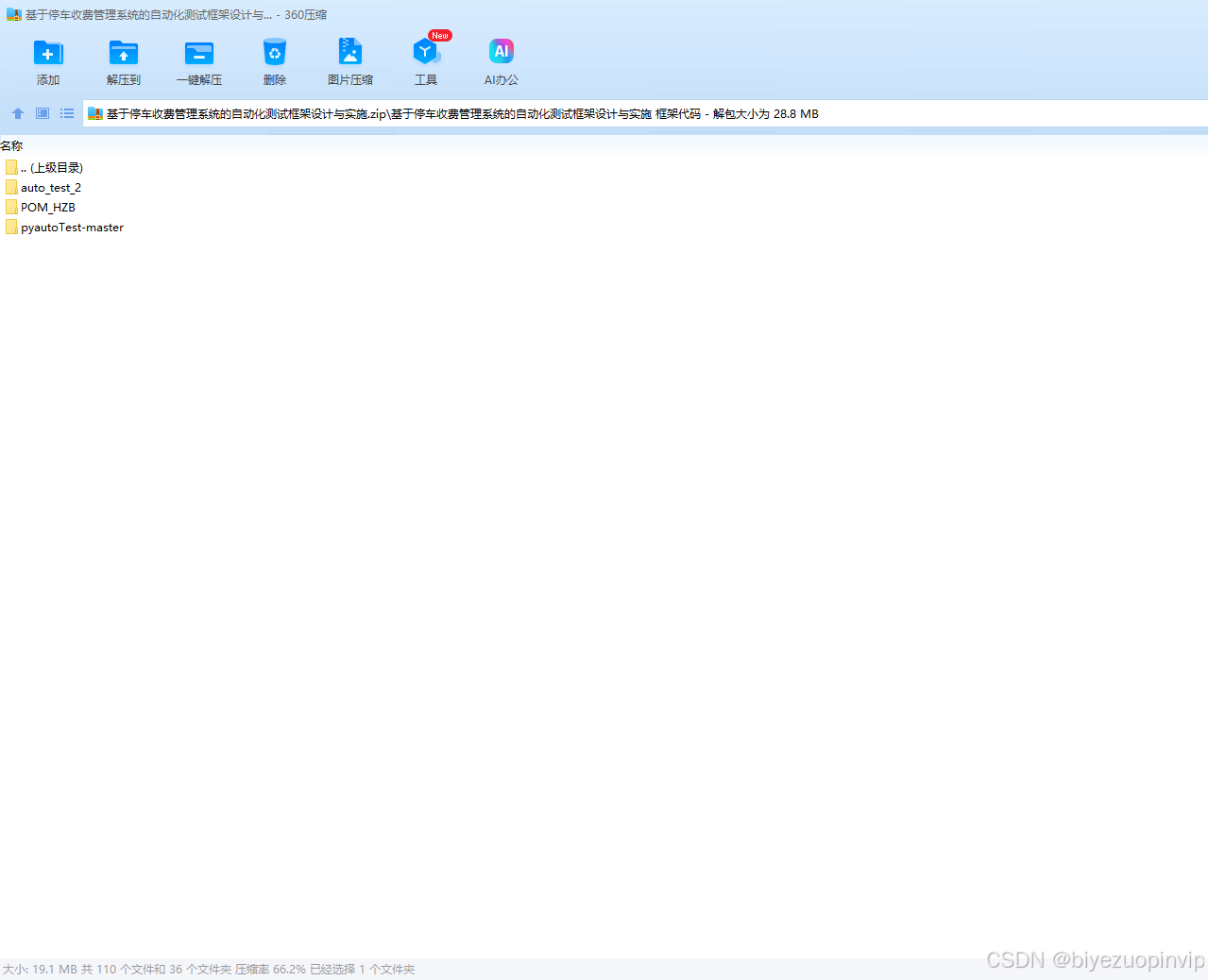Open the 工具 (Tools) icon
Screen dimensions: 1208x980
[425, 53]
